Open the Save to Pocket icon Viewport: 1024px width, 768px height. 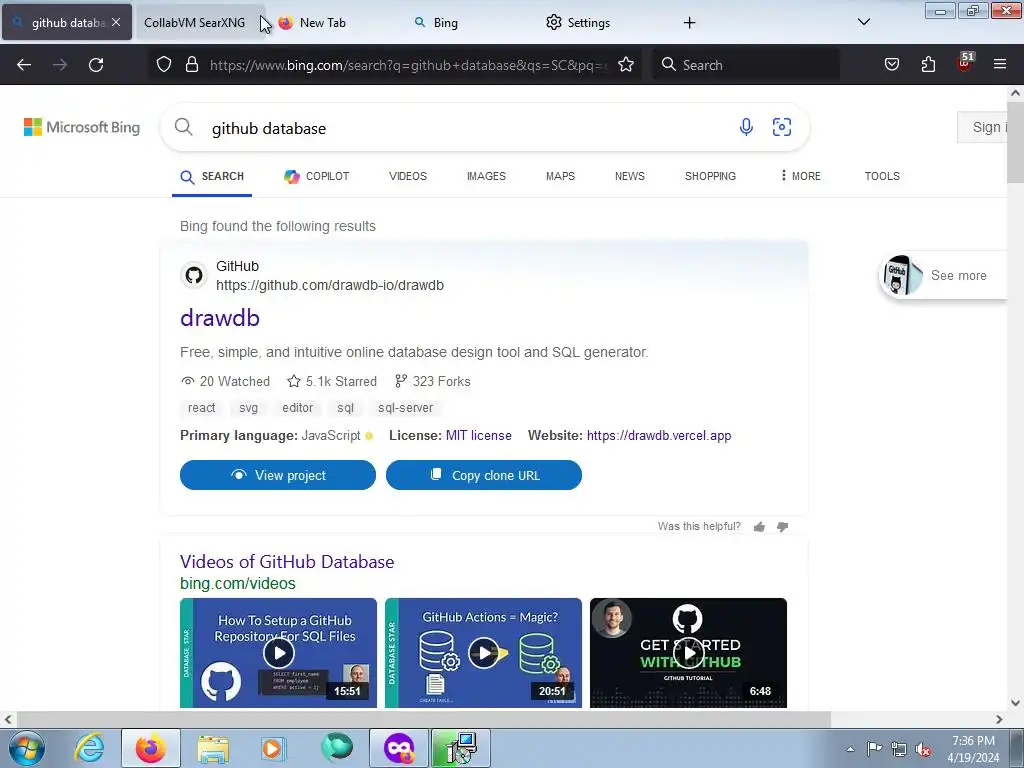pos(891,65)
